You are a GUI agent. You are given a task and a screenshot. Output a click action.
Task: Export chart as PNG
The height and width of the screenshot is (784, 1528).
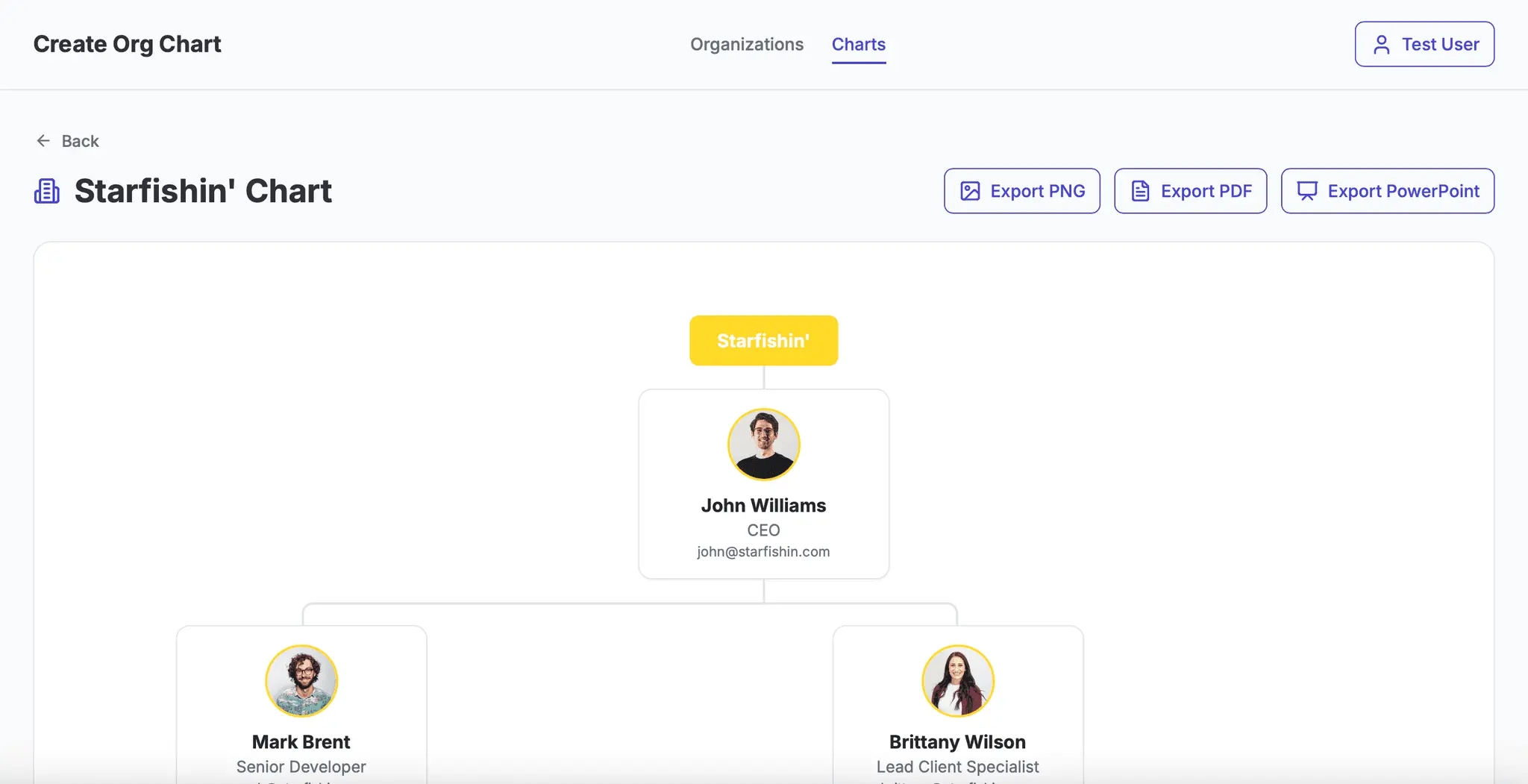click(1022, 191)
